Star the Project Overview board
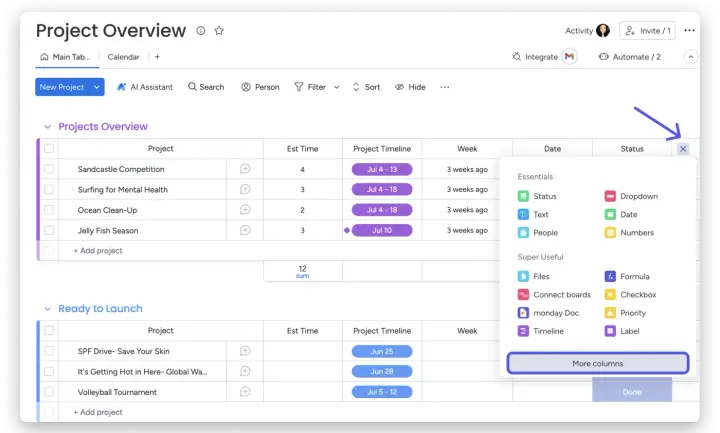 click(219, 30)
